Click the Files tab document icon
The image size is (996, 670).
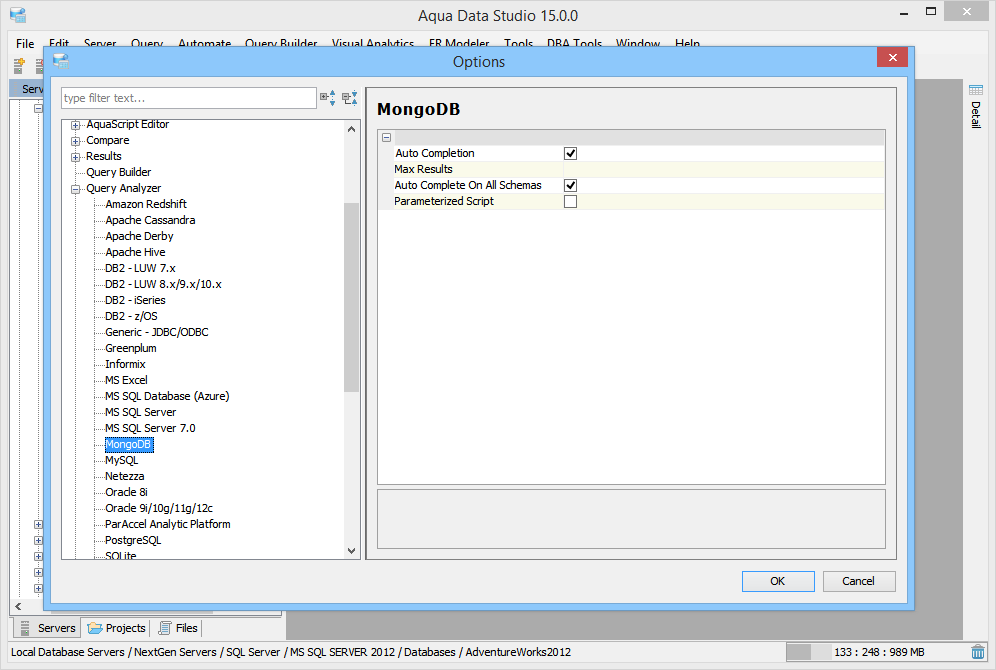tap(165, 628)
